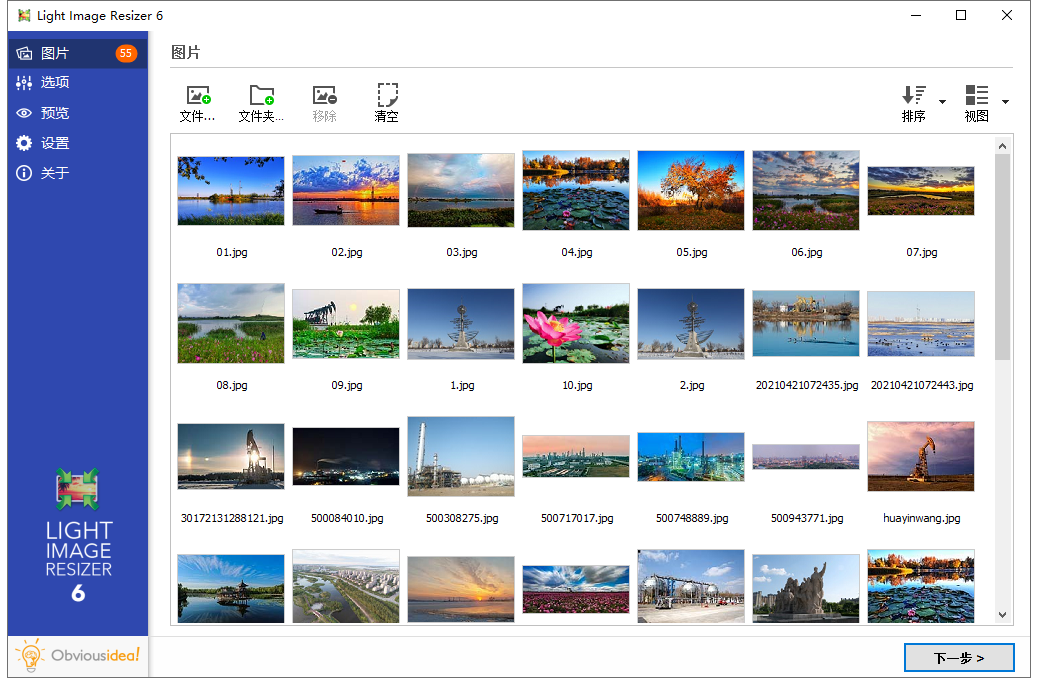Select the lotus flower thumbnail 10.jpg
The height and width of the screenshot is (685, 1038).
coord(575,323)
